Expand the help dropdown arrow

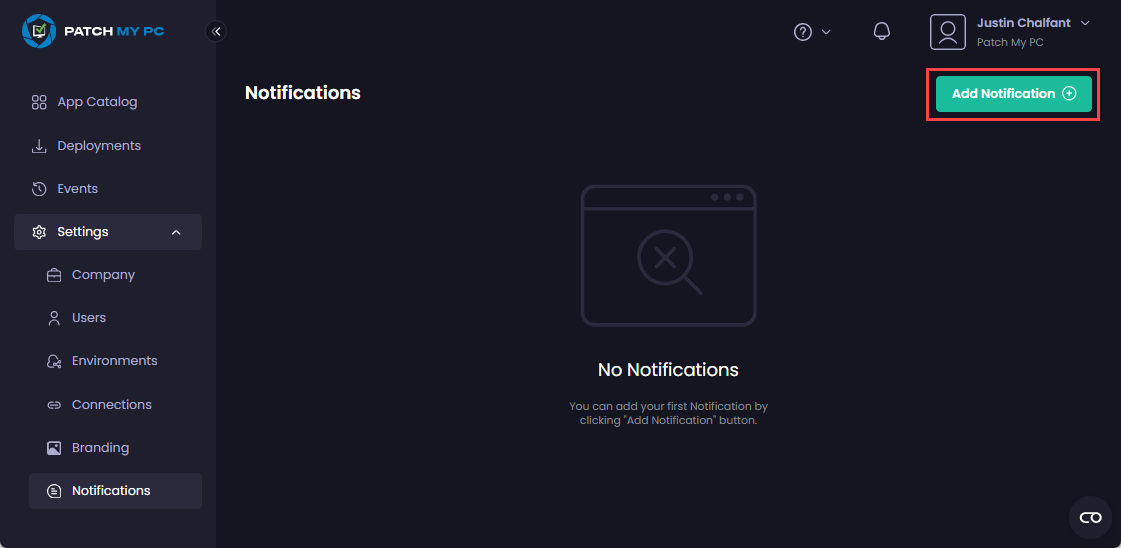tap(826, 32)
